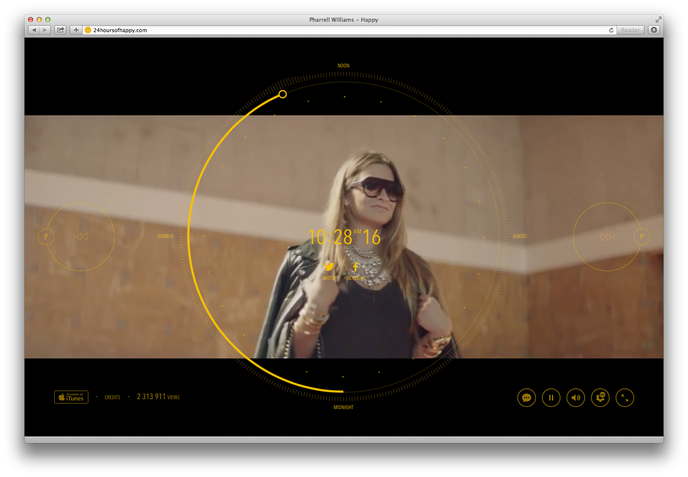Click the yellow clock dial handle
The width and height of the screenshot is (688, 477).
(283, 94)
